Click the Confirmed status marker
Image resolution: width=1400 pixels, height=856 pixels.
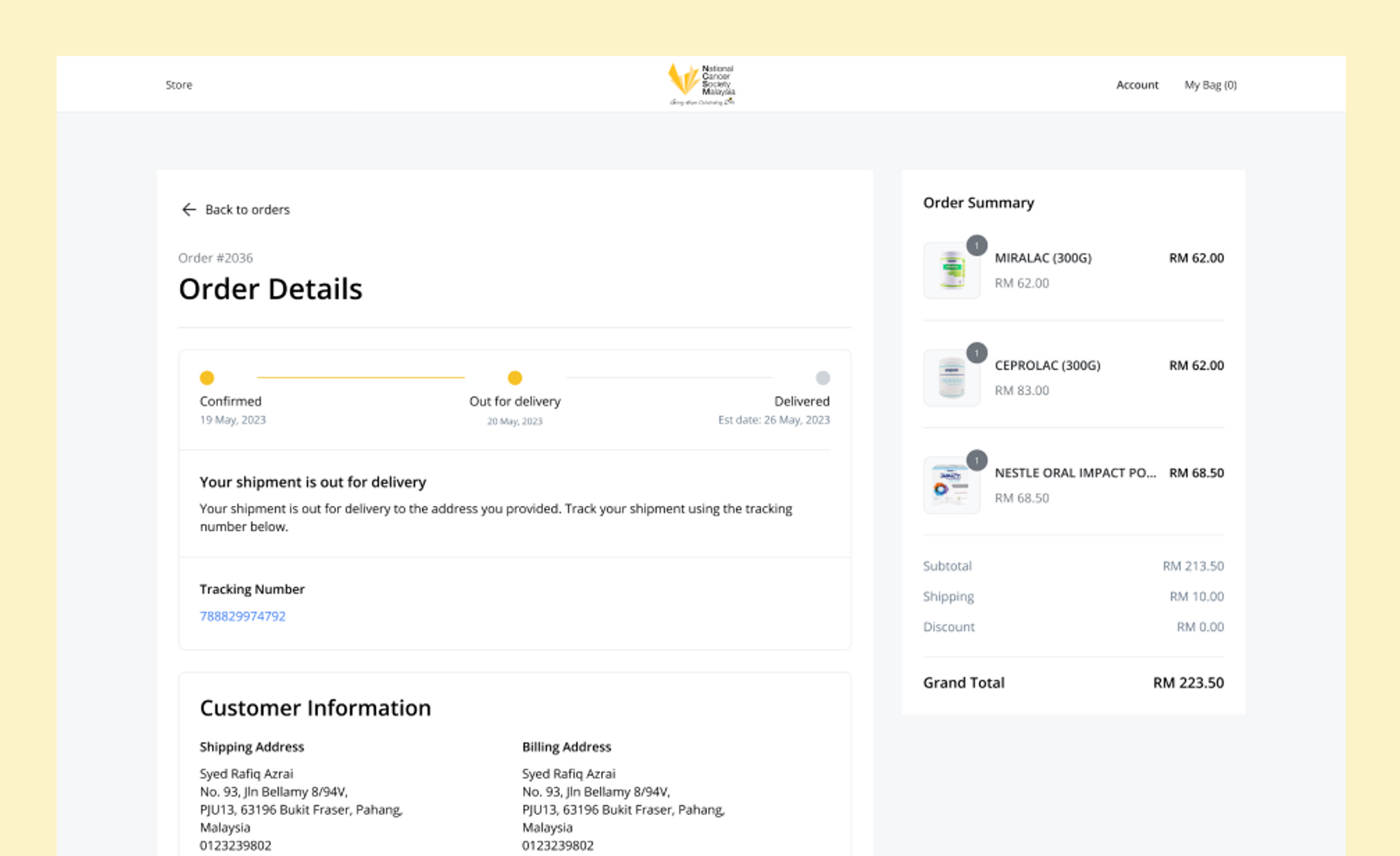(207, 377)
